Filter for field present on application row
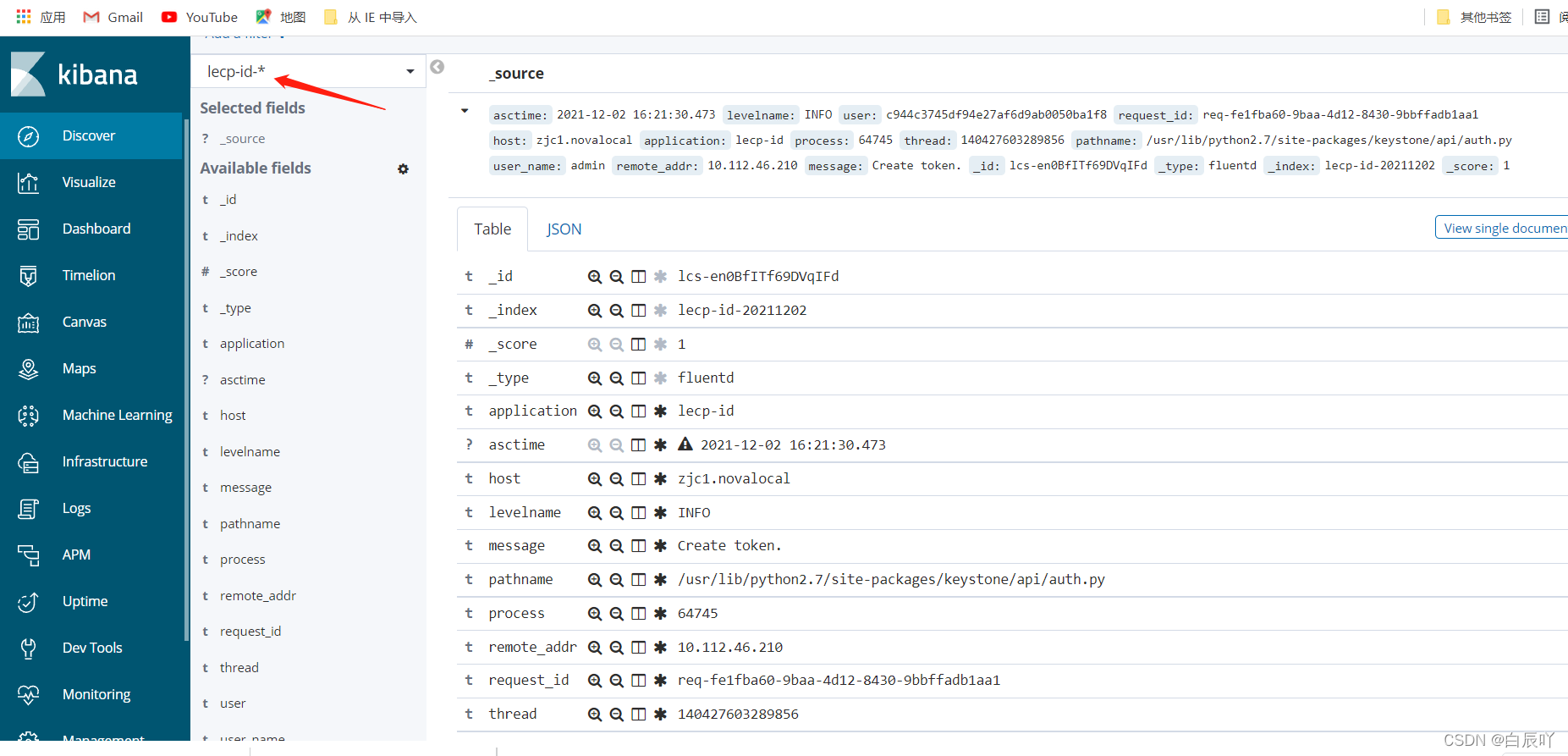The image size is (1568, 756). coord(661,411)
